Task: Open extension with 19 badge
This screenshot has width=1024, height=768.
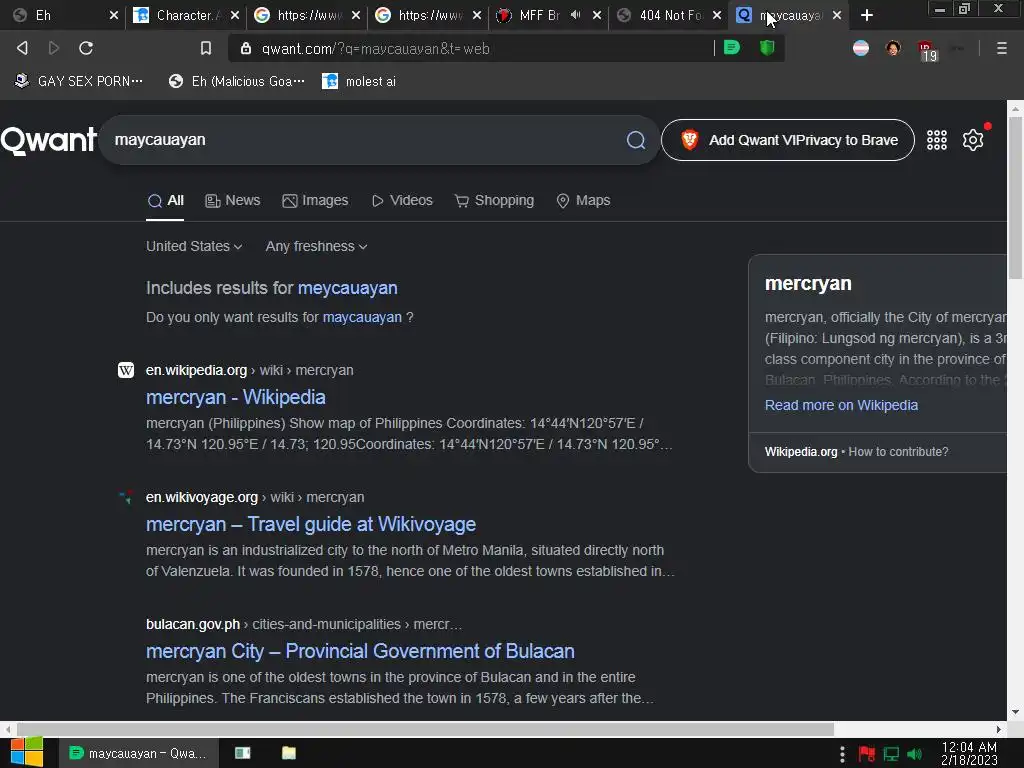Action: [927, 50]
